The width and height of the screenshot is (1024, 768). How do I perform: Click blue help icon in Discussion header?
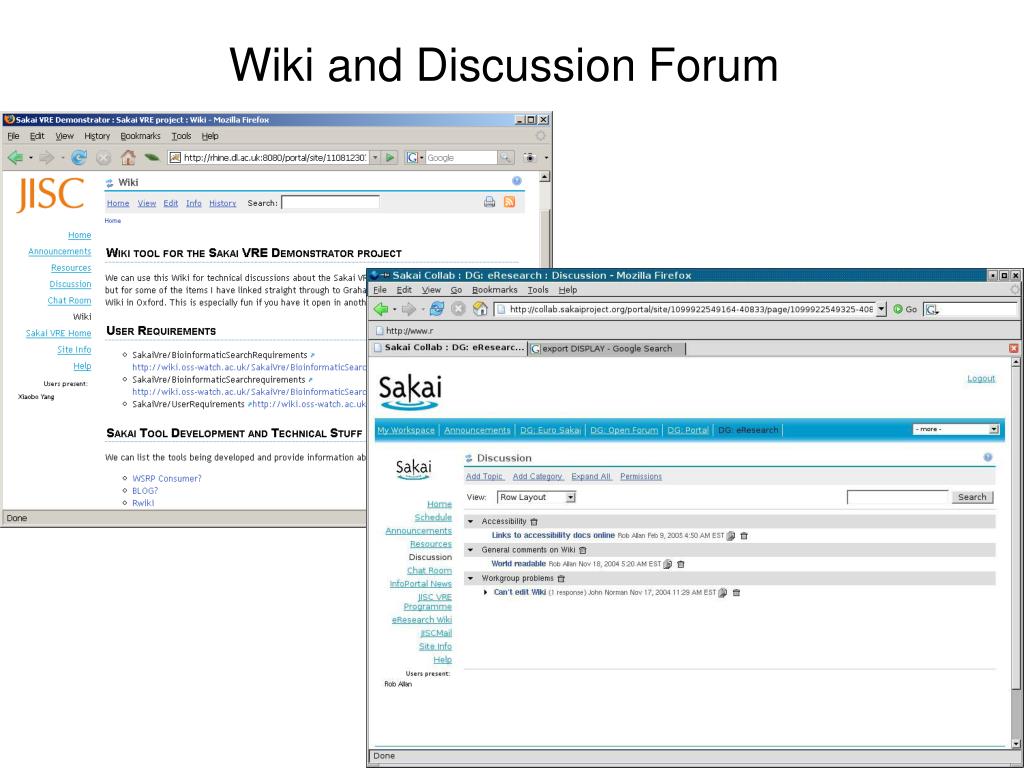[x=988, y=457]
